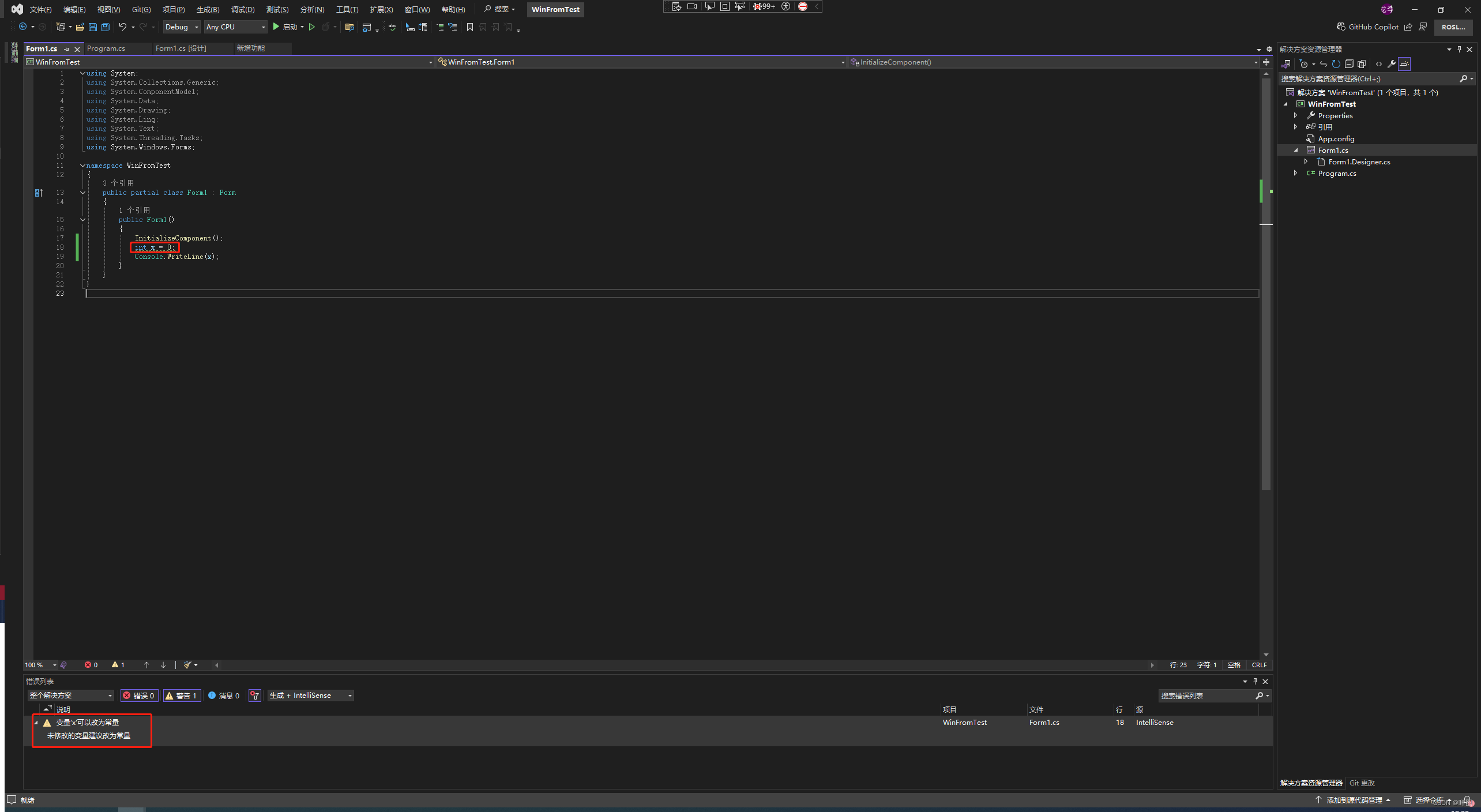The image size is (1481, 812).
Task: Click Show All Files icon in Solution Explorer
Action: [x=1362, y=64]
